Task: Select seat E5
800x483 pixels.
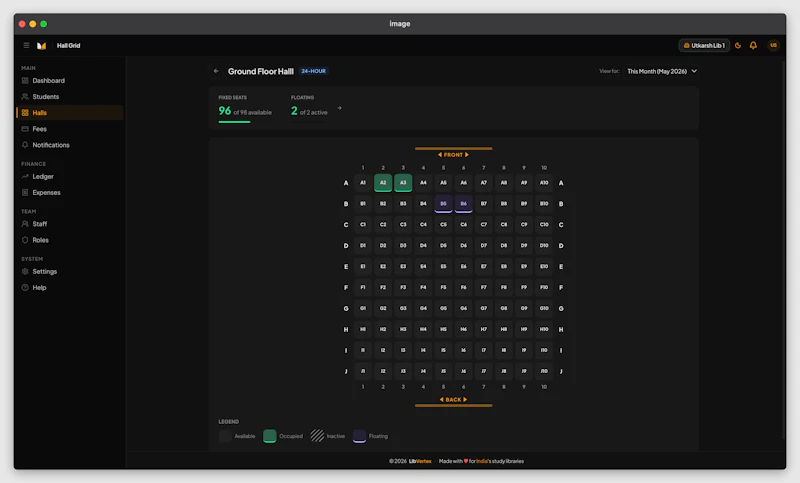Action: [x=443, y=266]
